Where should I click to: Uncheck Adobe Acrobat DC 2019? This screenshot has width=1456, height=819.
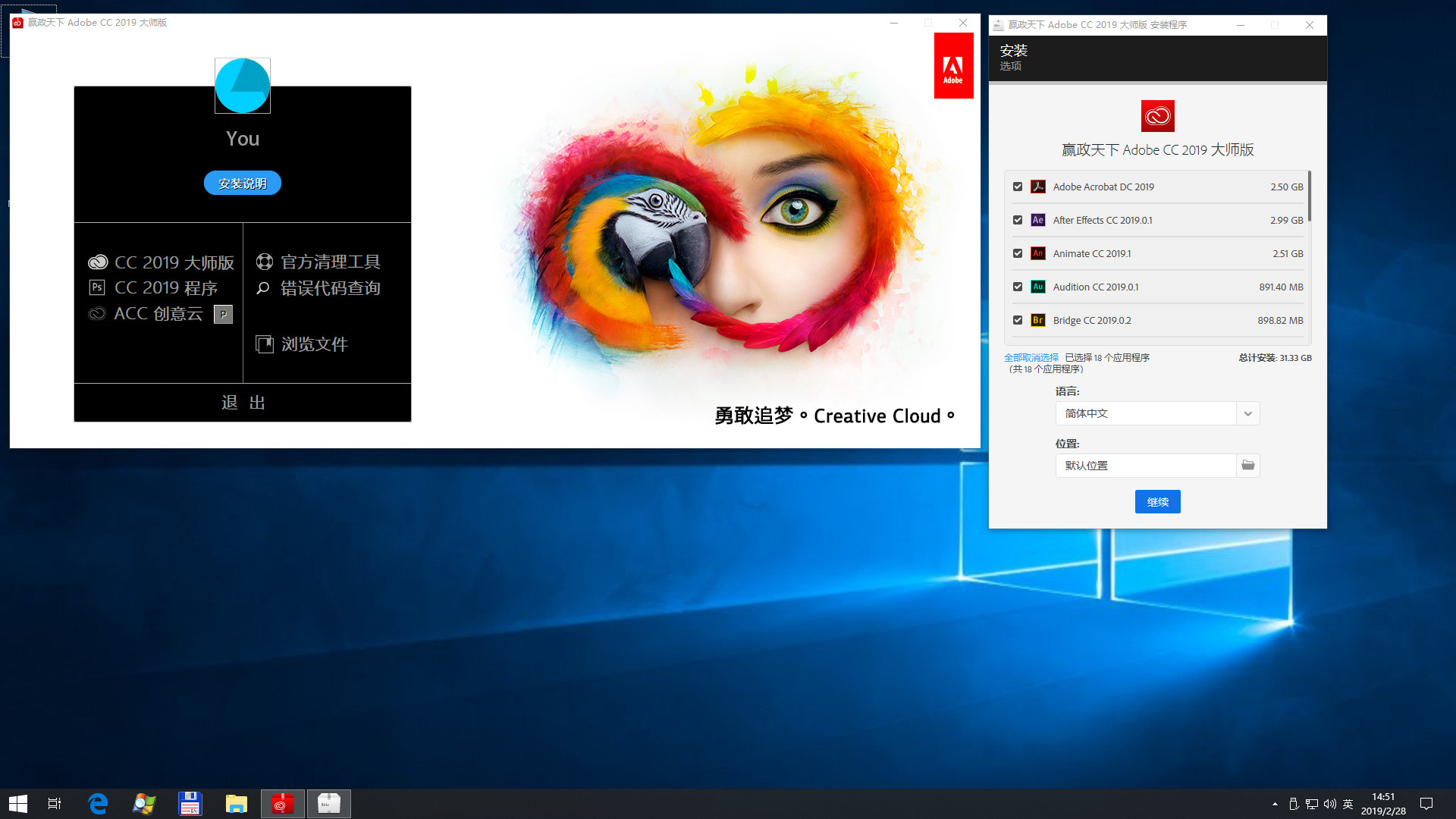(1018, 187)
